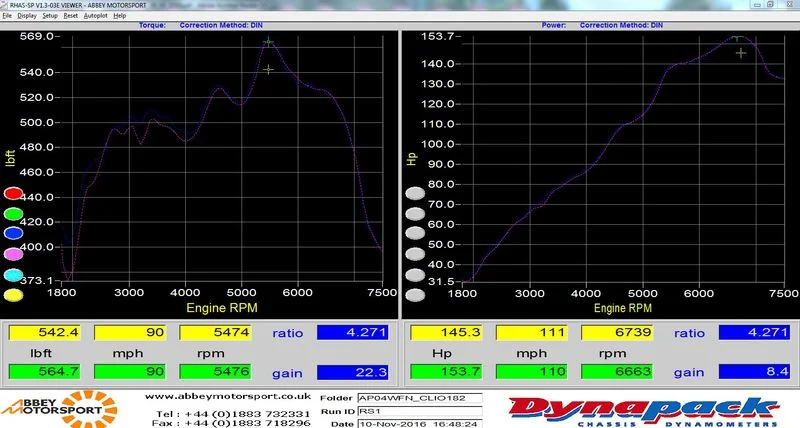
Task: Click the abbeymotorsport.co.uk website link
Action: (228, 396)
